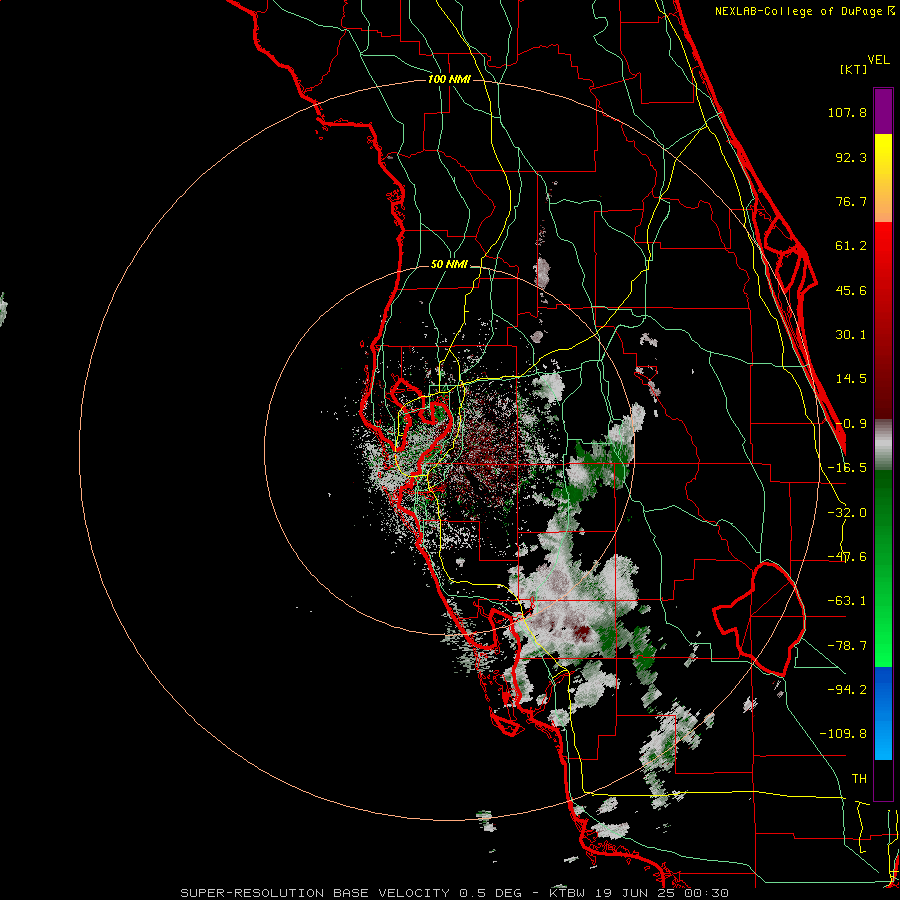Select the -63.1 legend value
The height and width of the screenshot is (900, 900).
(847, 601)
